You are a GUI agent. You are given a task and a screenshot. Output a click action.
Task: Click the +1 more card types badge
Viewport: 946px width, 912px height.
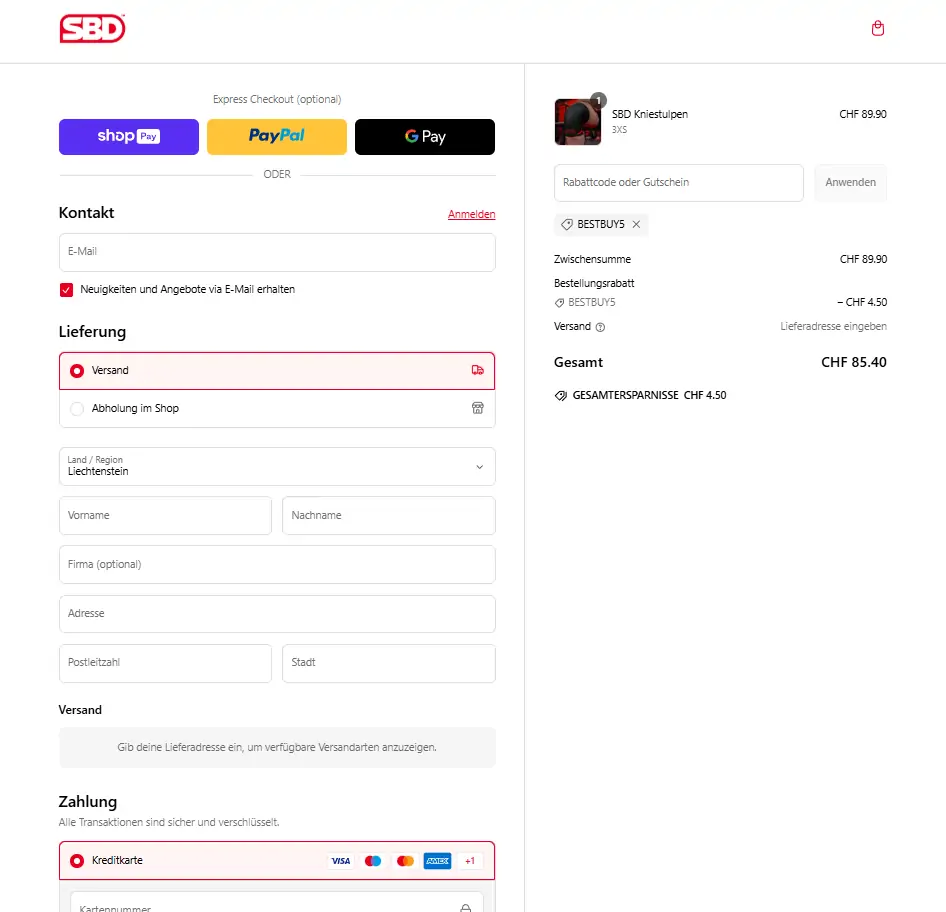click(469, 861)
